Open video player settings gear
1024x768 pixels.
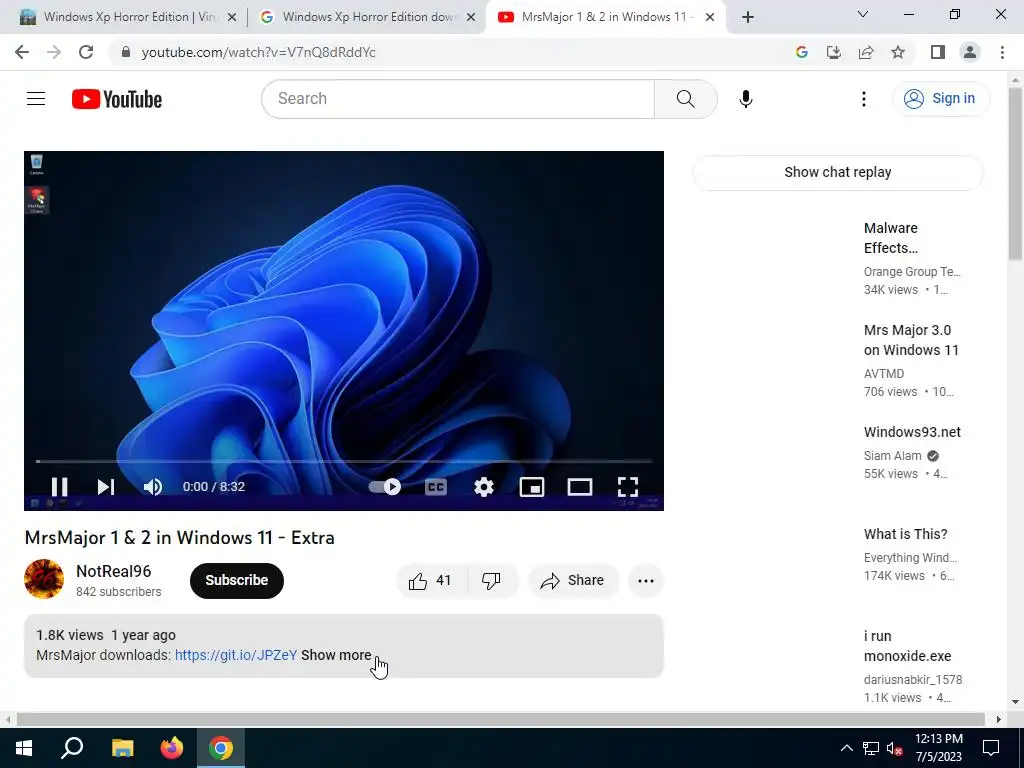click(x=484, y=487)
